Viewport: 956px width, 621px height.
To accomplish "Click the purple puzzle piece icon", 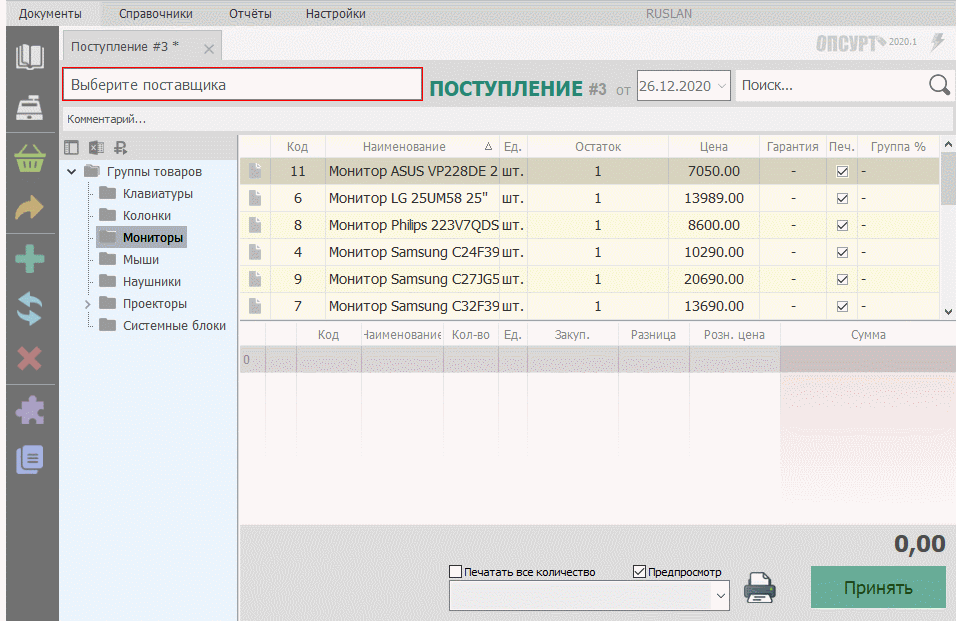I will (x=29, y=410).
